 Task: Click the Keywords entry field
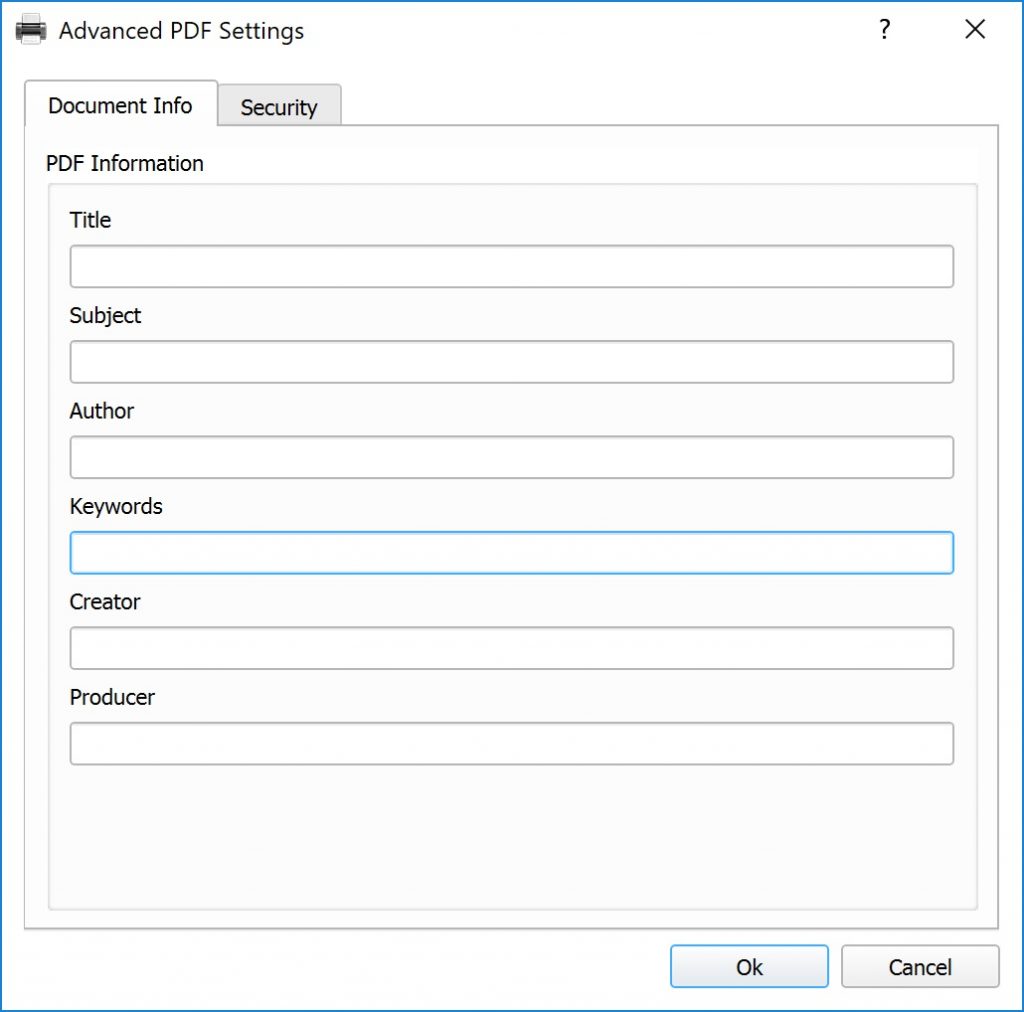(511, 552)
